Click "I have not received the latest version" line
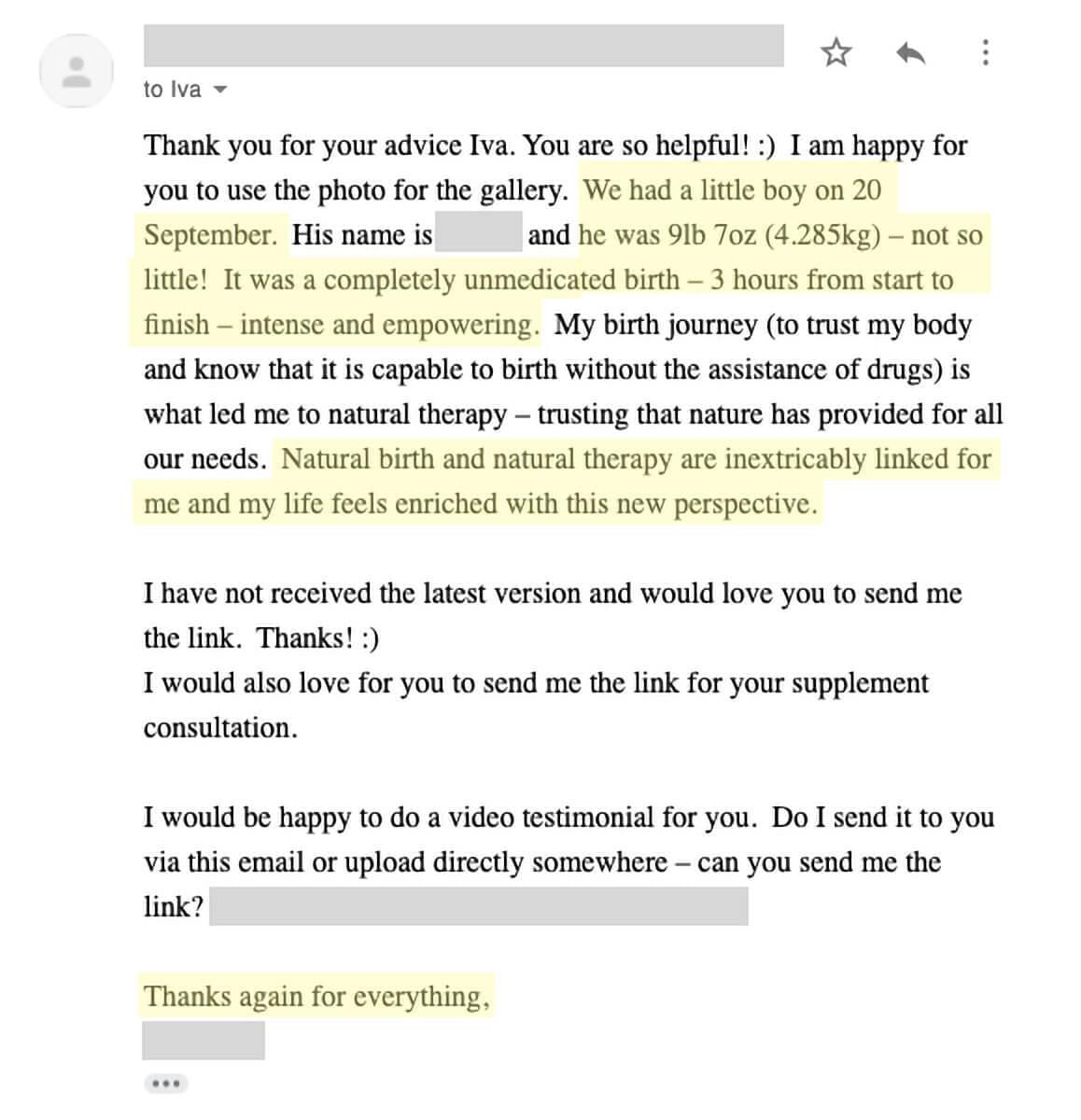The image size is (1081, 1120). [553, 594]
